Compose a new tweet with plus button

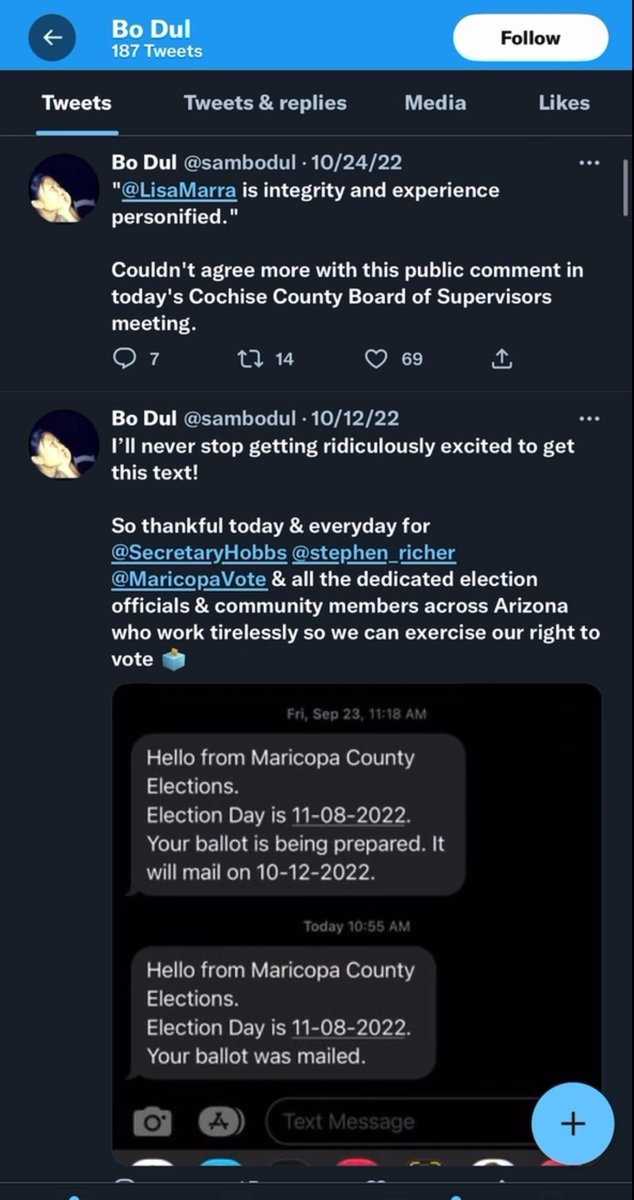pos(572,1124)
